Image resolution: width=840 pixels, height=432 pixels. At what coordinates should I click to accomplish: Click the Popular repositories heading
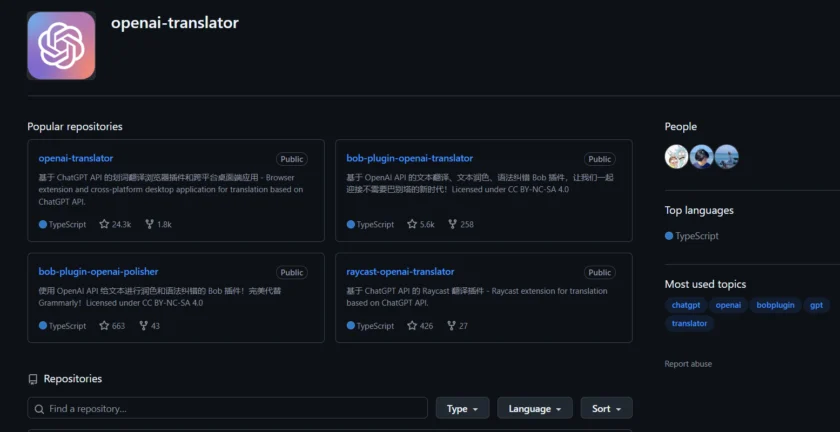pos(75,126)
